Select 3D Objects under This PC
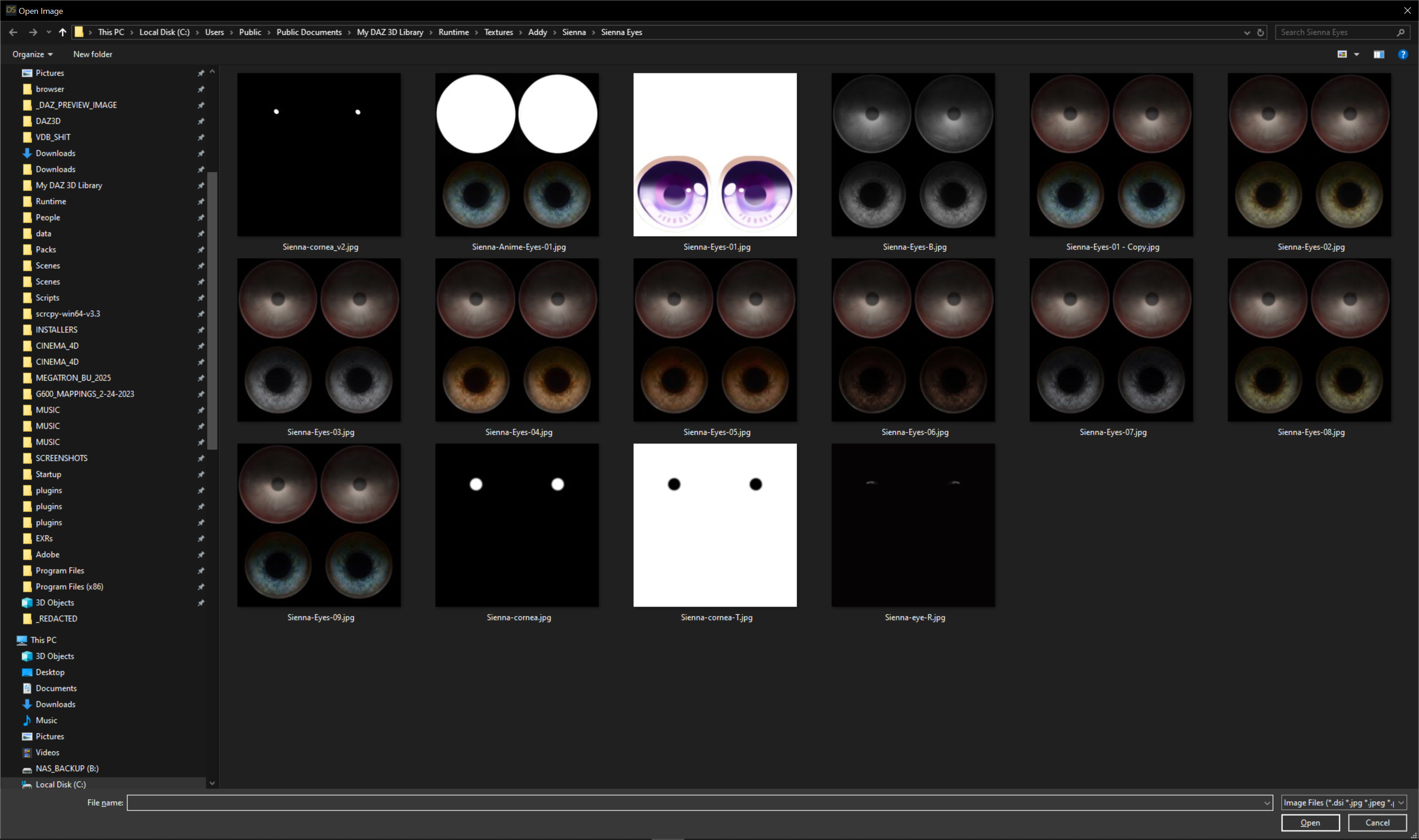Image resolution: width=1419 pixels, height=840 pixels. point(54,656)
